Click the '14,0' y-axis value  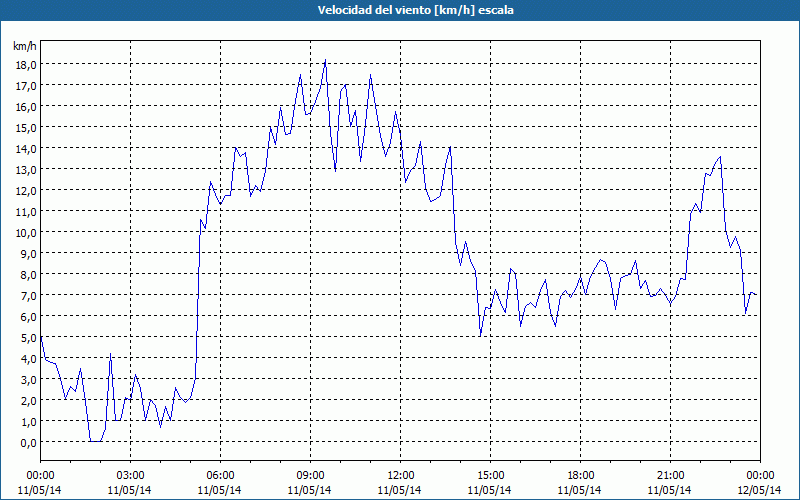[28, 148]
